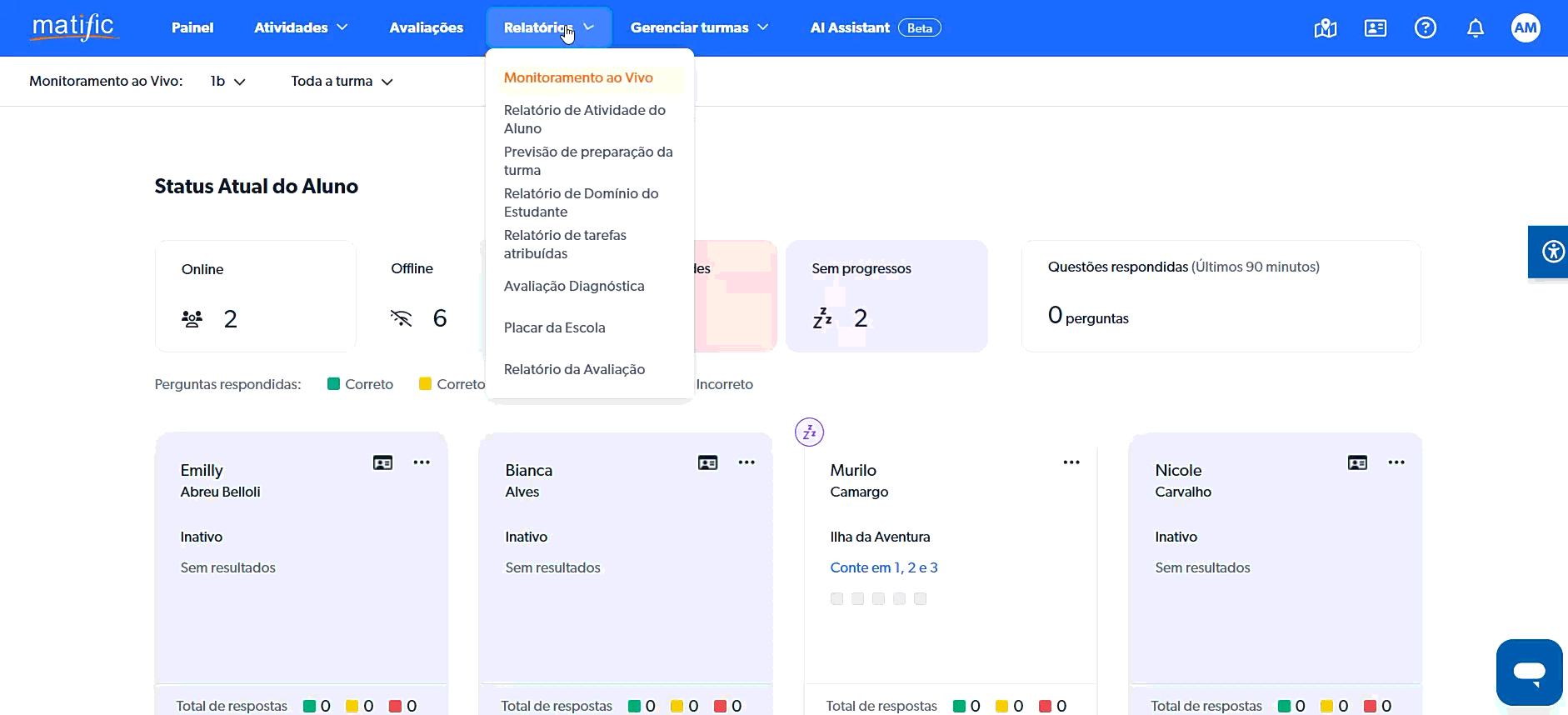Open the help question mark icon

click(1425, 28)
